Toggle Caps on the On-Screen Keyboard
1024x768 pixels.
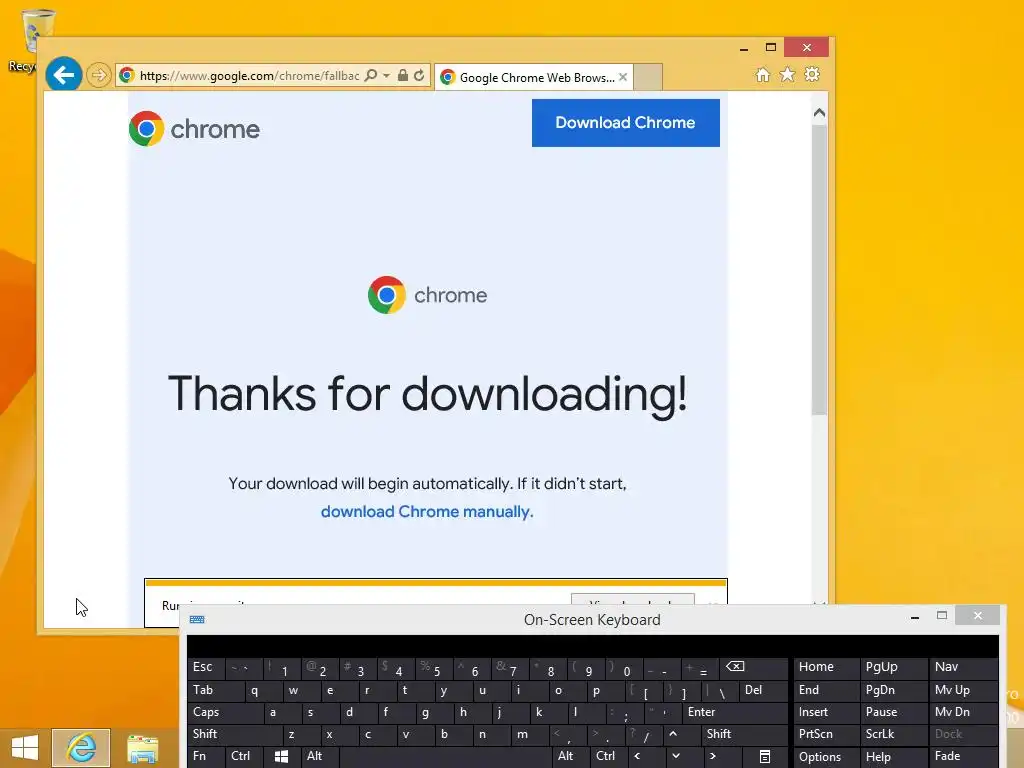226,712
